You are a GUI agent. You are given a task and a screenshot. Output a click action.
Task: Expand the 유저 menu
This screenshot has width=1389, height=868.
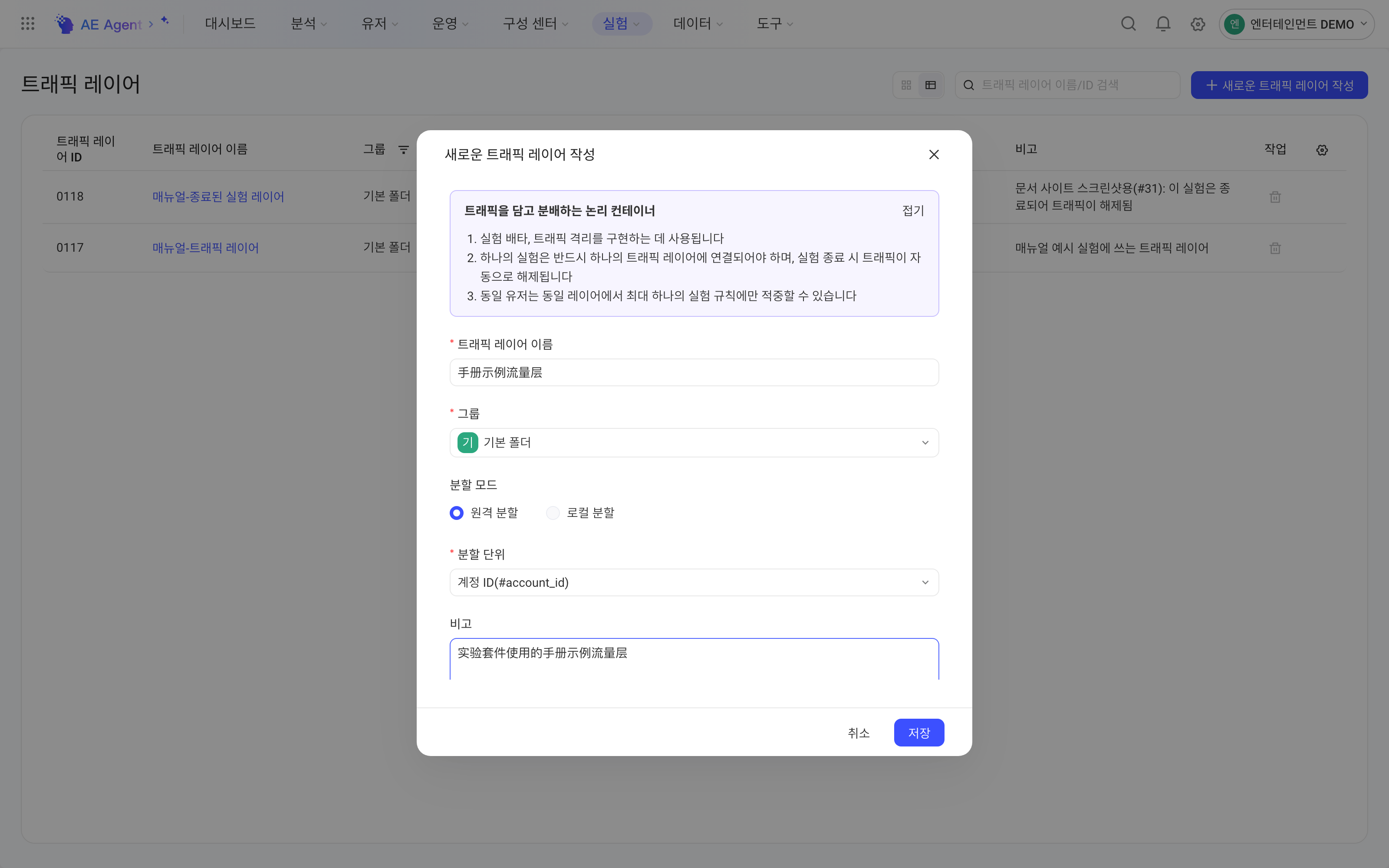pyautogui.click(x=379, y=23)
